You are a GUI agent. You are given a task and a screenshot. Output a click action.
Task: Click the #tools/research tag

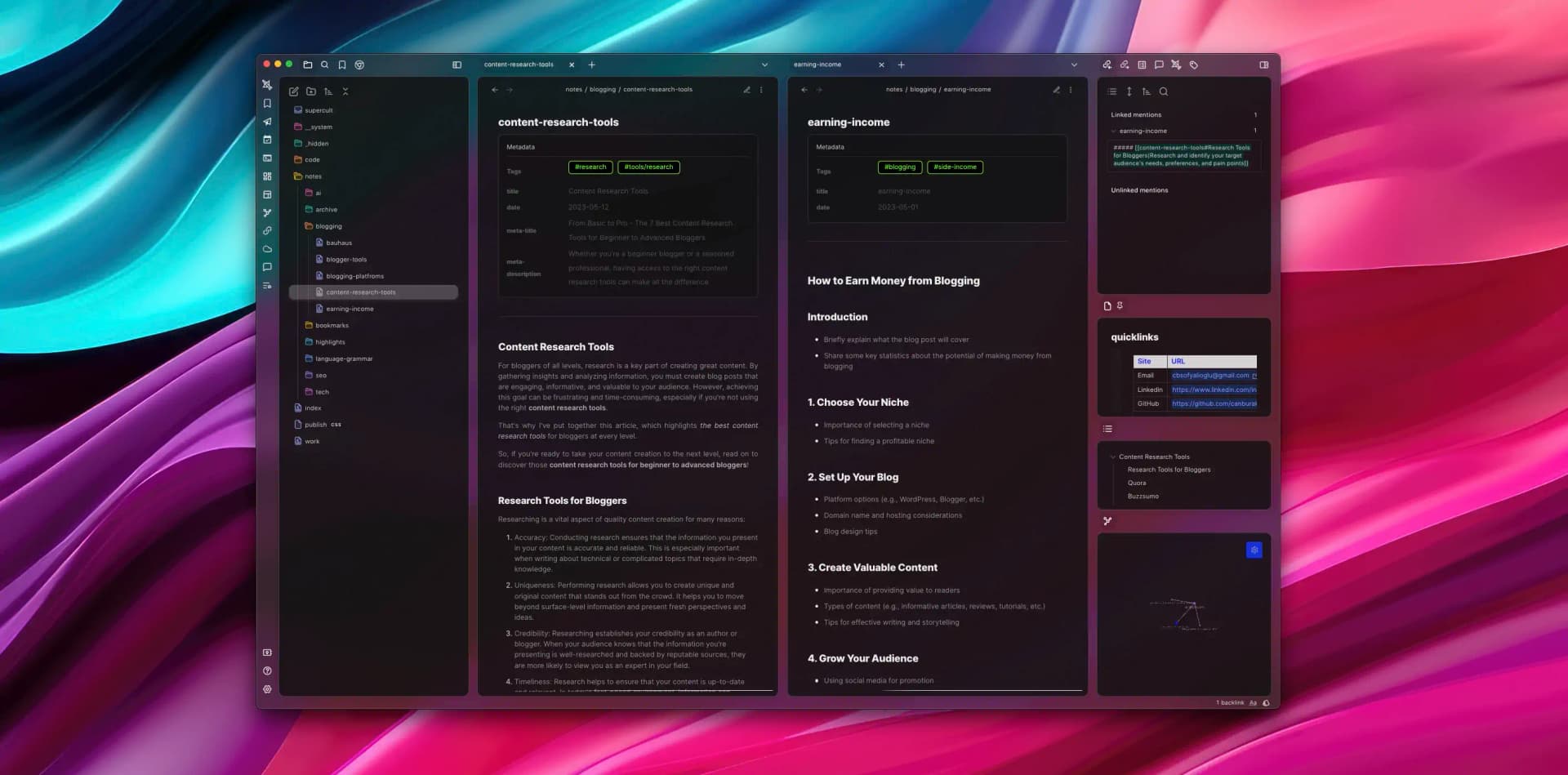[648, 167]
